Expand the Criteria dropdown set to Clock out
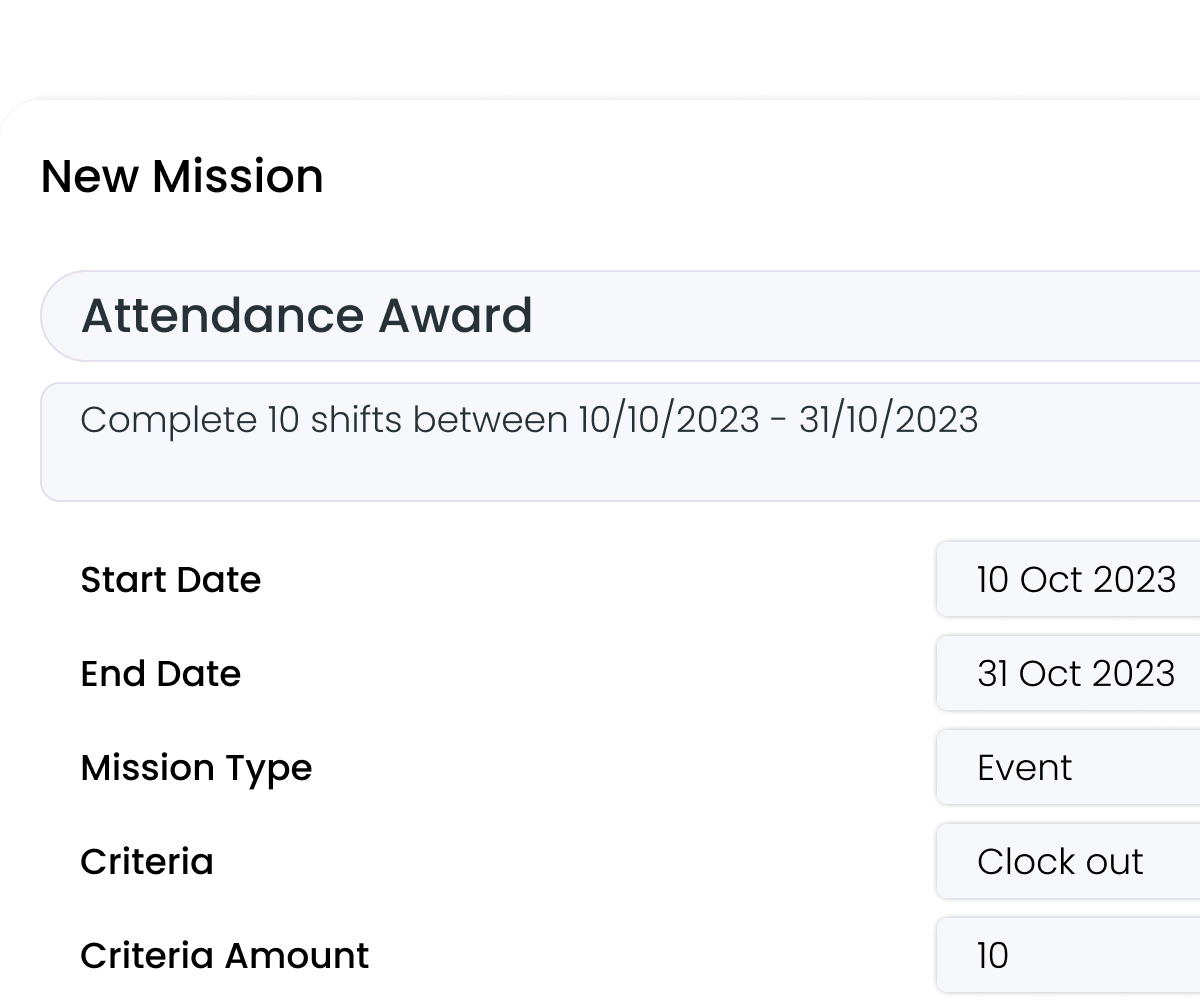 tap(1068, 862)
